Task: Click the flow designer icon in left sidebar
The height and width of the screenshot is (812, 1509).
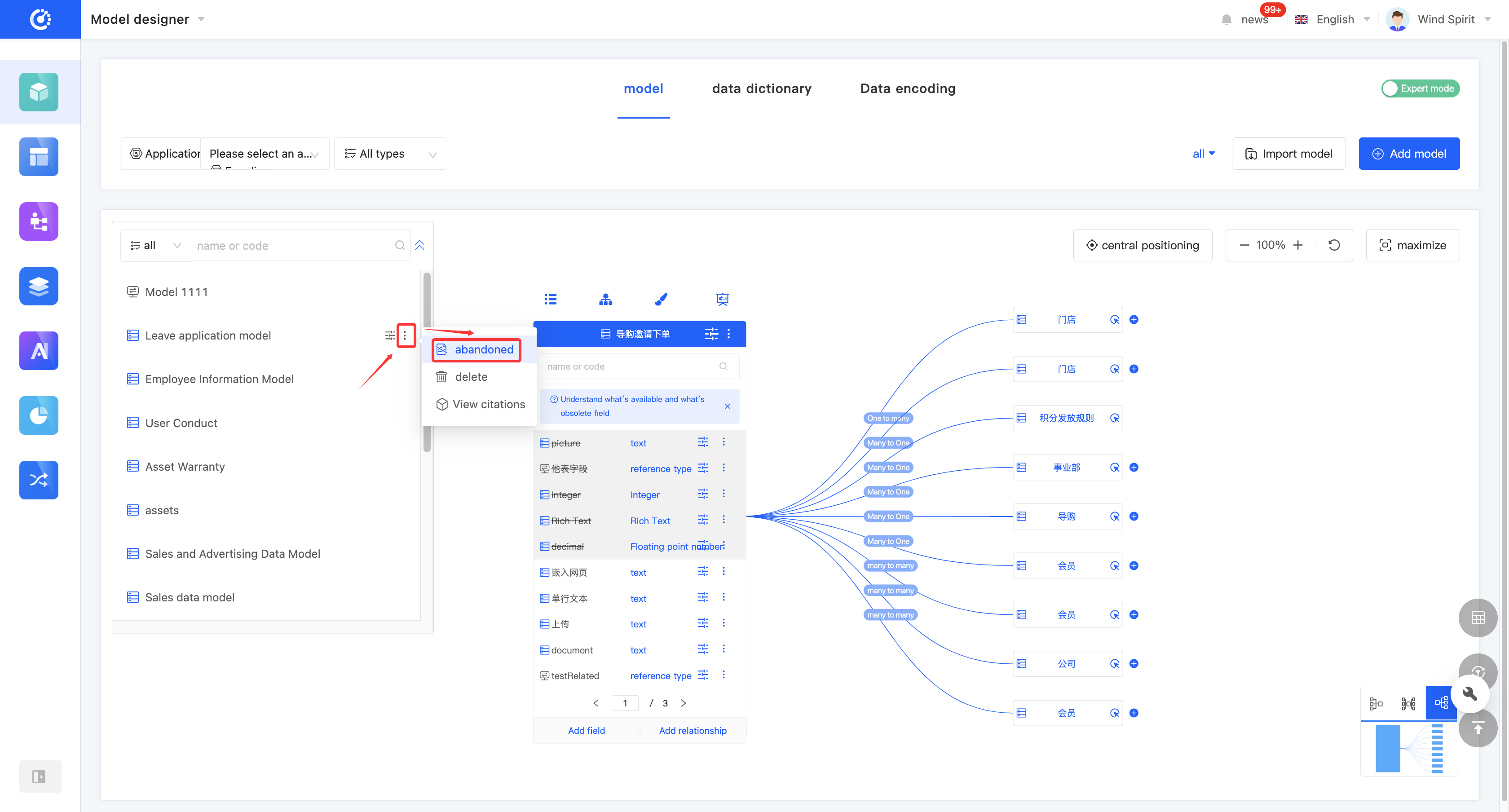Action: point(39,221)
